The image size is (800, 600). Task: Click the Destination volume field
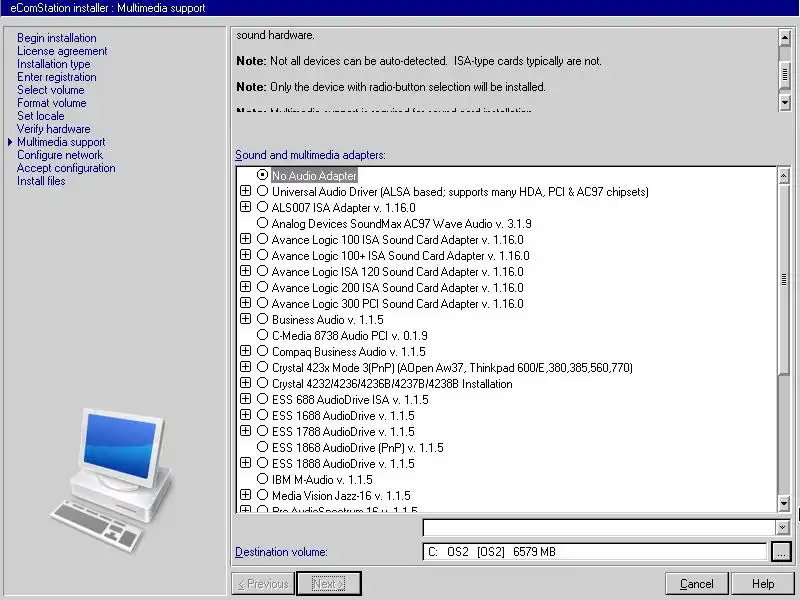(x=594, y=552)
